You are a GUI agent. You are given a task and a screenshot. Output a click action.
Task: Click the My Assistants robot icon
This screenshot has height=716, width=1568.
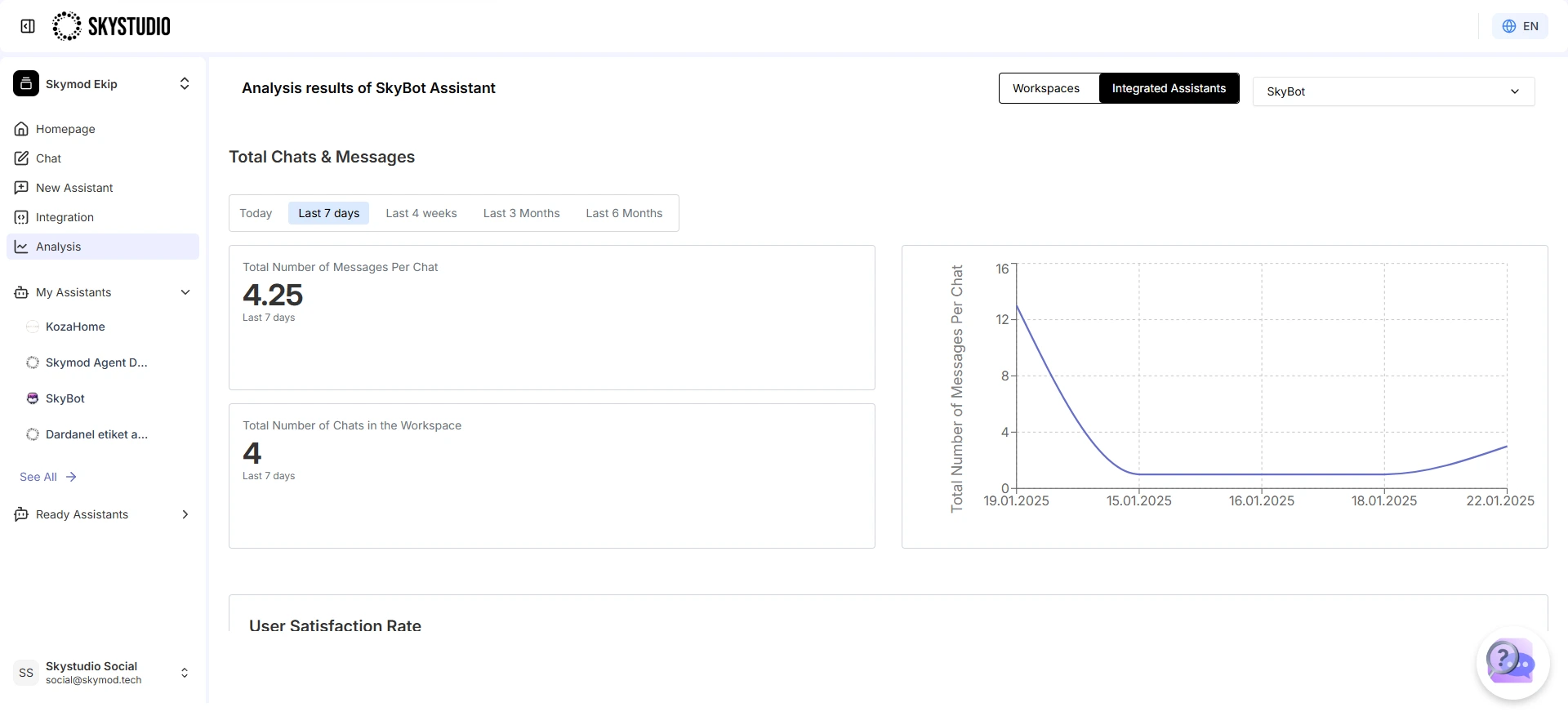point(21,292)
